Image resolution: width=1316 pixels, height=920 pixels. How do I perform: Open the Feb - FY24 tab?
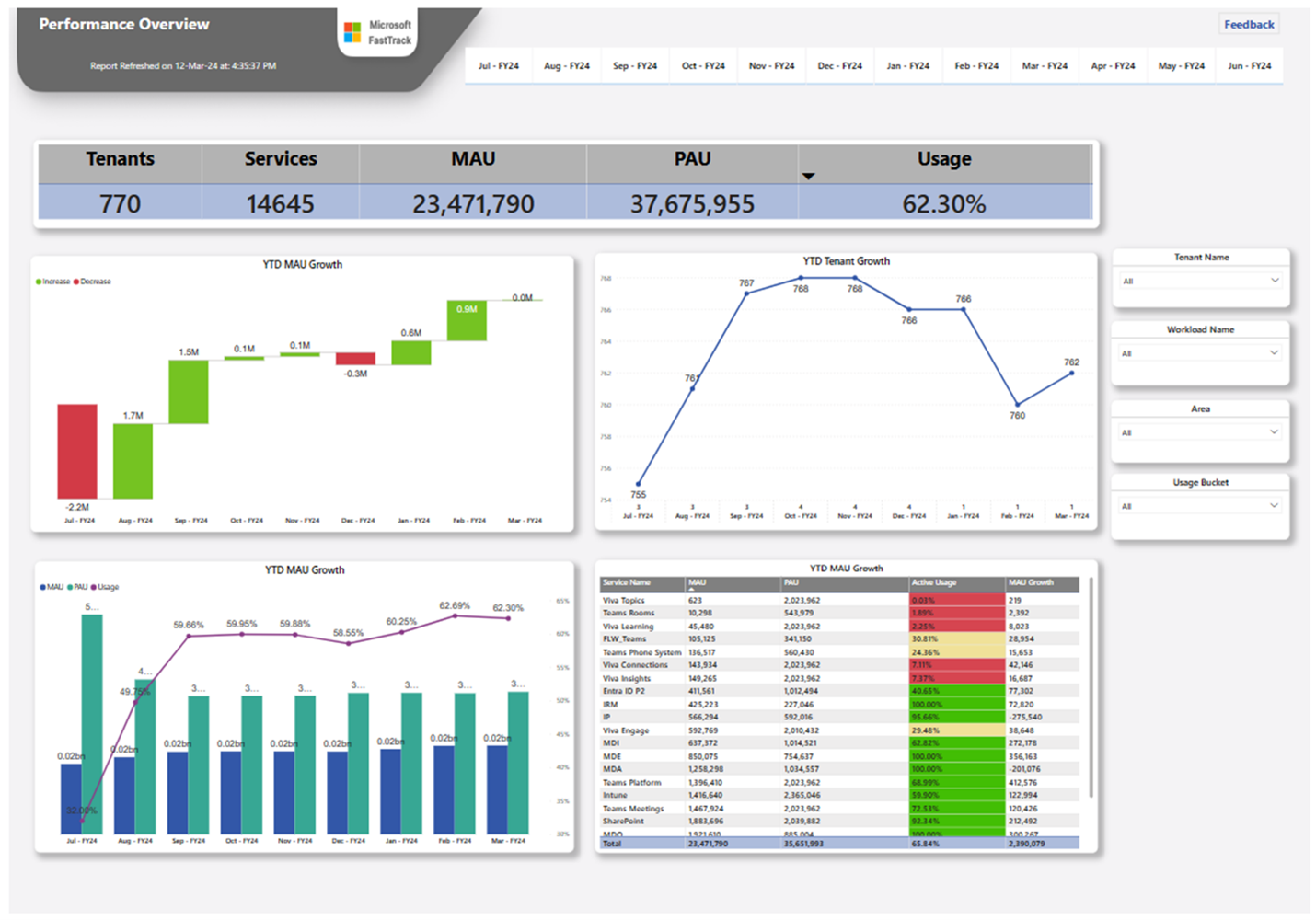point(976,66)
